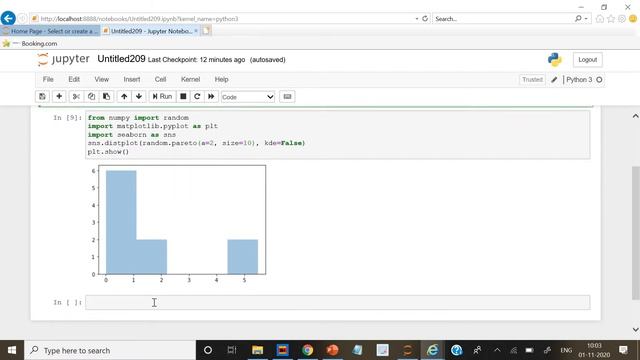This screenshot has width=640, height=360.
Task: Copy selected cells icon
Action: pos(91,96)
